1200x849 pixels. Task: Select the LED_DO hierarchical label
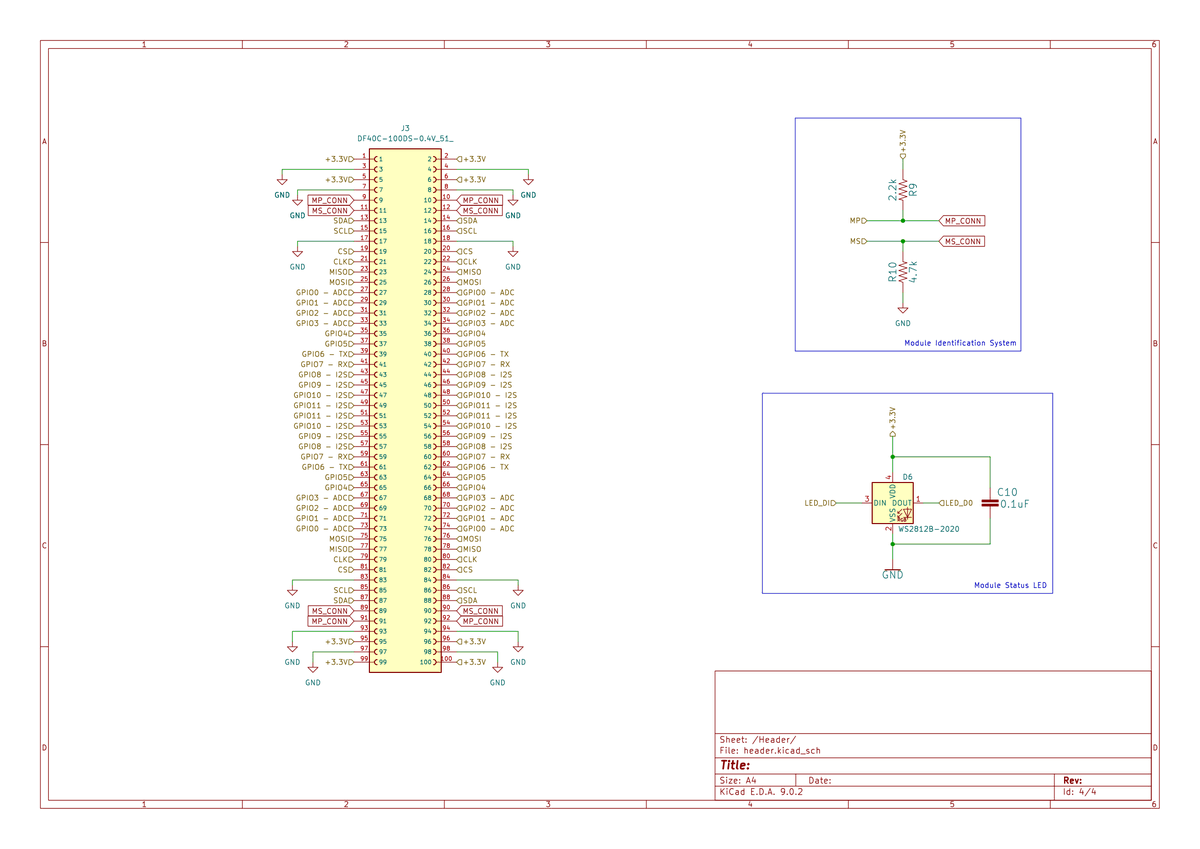pos(956,503)
